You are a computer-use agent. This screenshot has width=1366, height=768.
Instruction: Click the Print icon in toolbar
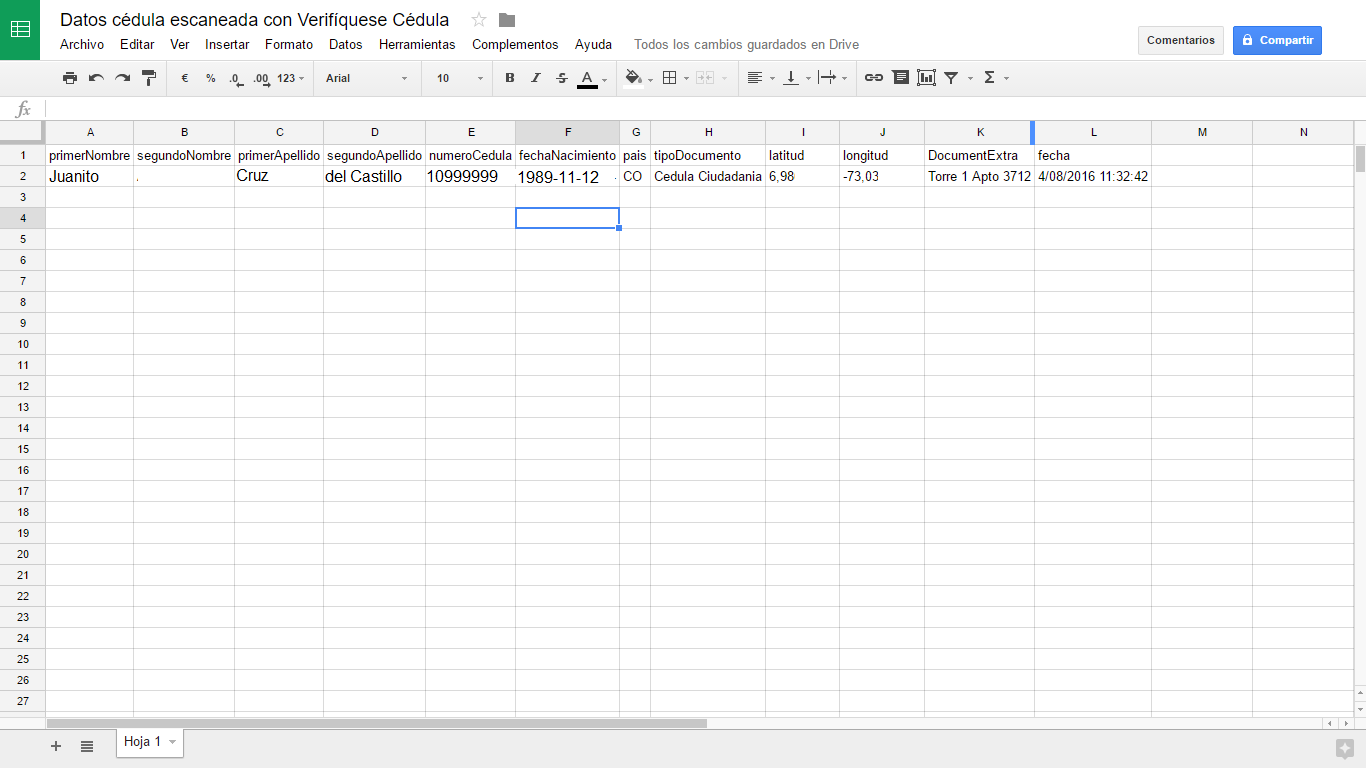pos(70,78)
